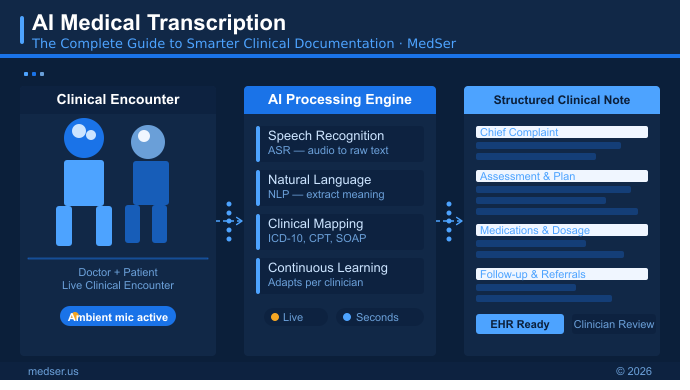Click the 'ASR — audio to raw text' line
The height and width of the screenshot is (390, 690).
click(x=328, y=151)
